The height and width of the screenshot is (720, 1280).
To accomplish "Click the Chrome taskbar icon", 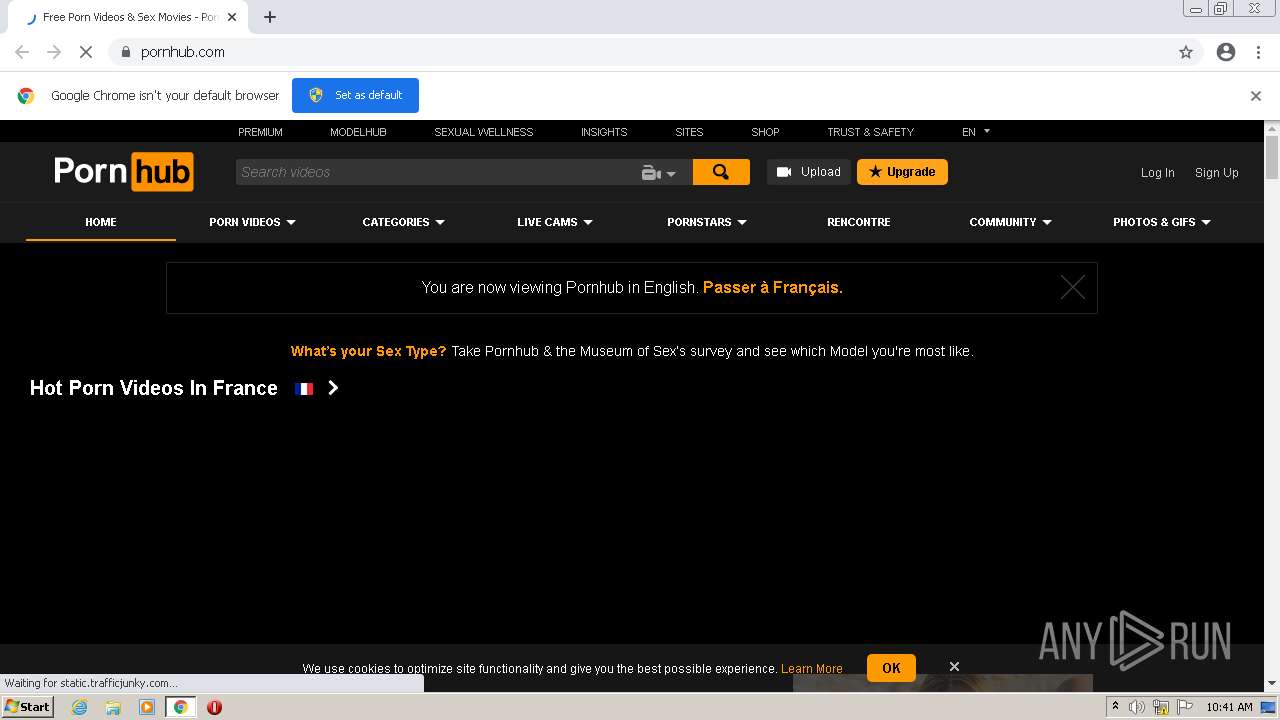I will [180, 707].
